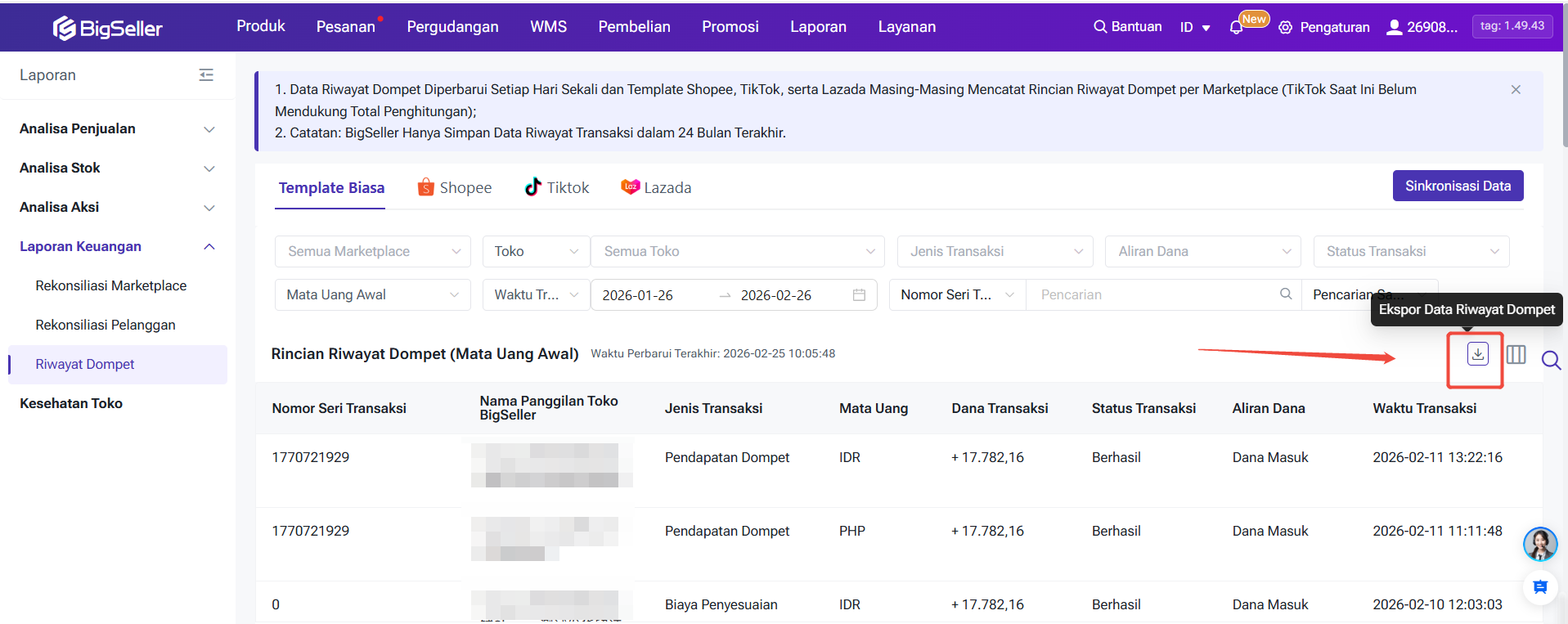Open the notification bell icon
This screenshot has height=624, width=1568.
(x=1236, y=28)
